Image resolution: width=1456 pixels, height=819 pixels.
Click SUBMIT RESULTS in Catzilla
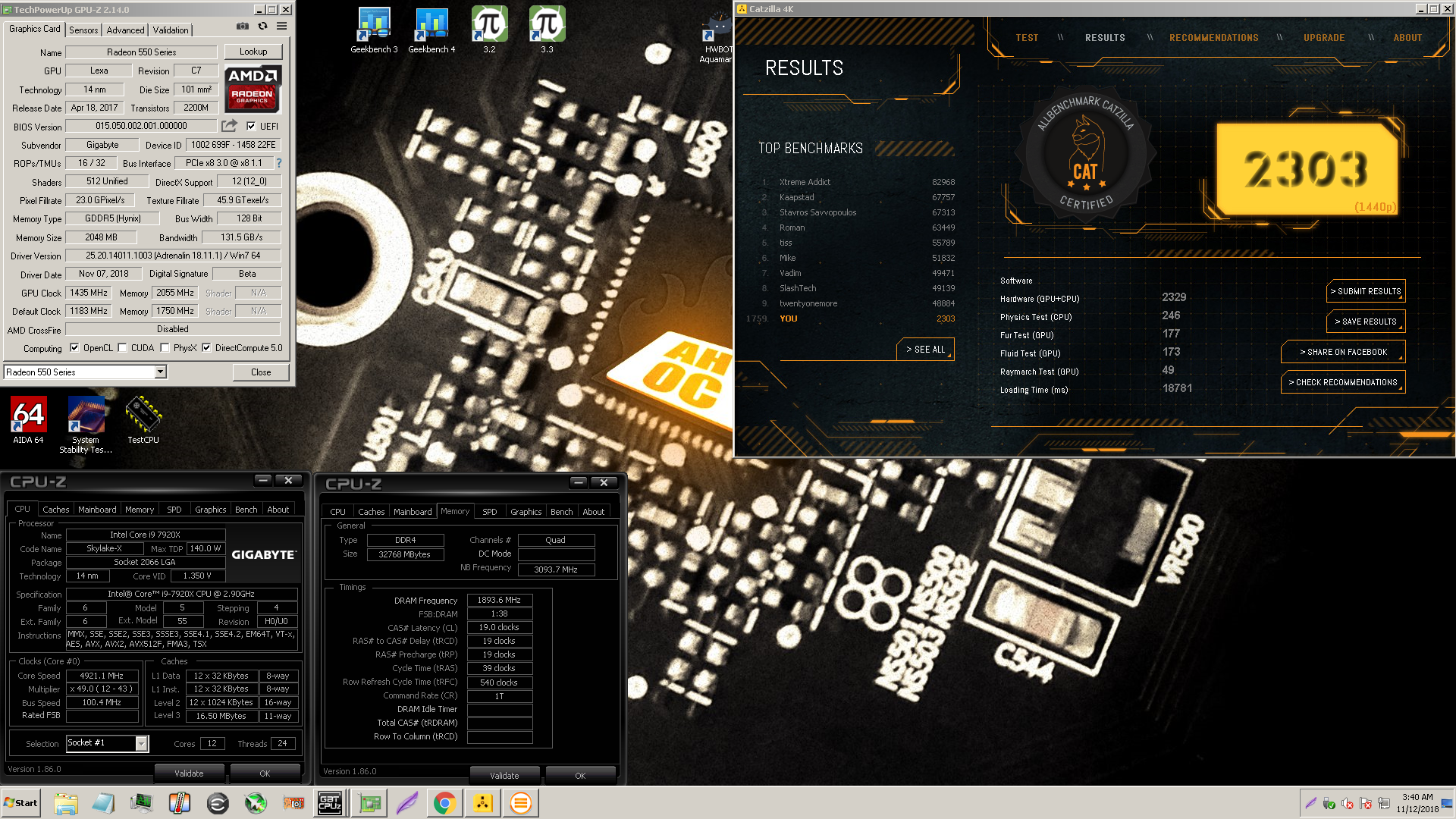coord(1366,291)
